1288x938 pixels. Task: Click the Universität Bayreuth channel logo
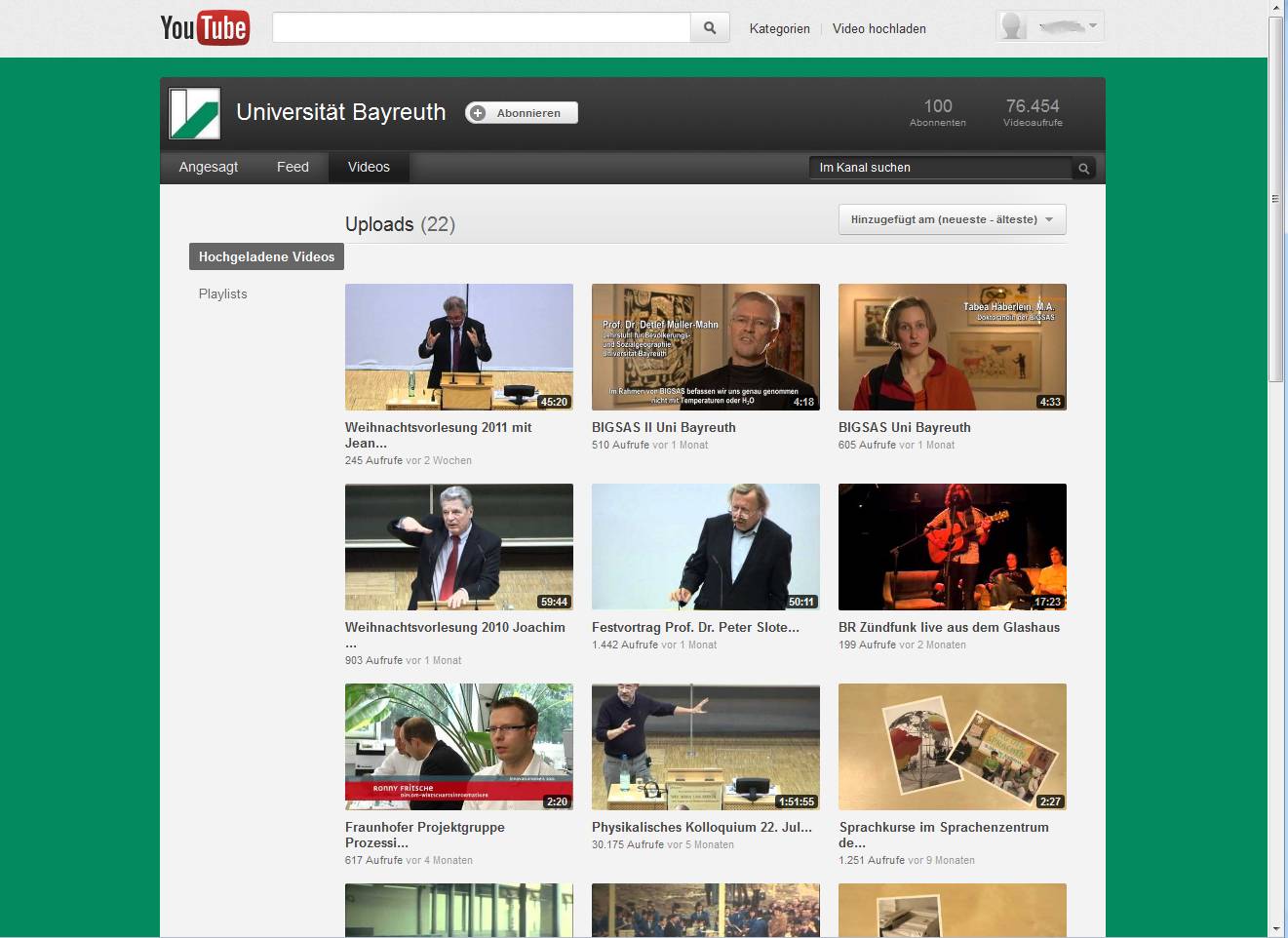(195, 114)
